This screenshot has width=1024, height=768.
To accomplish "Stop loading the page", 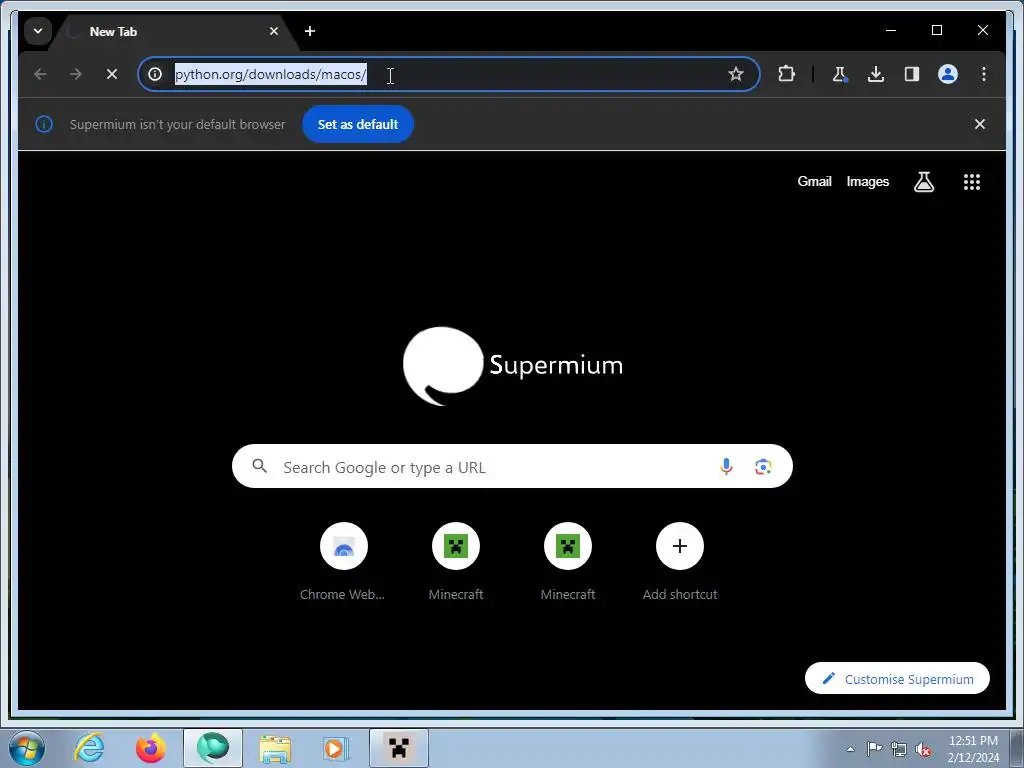I will pyautogui.click(x=112, y=74).
